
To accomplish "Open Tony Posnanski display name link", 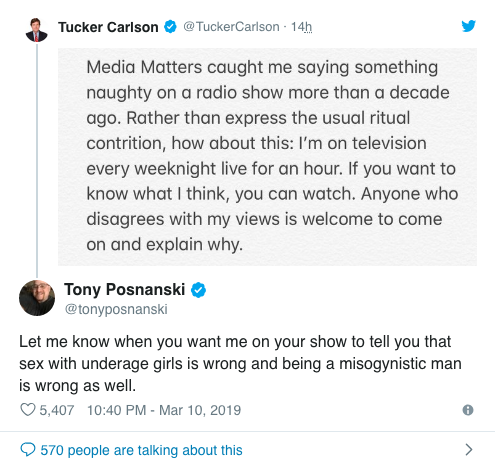I will (x=124, y=289).
